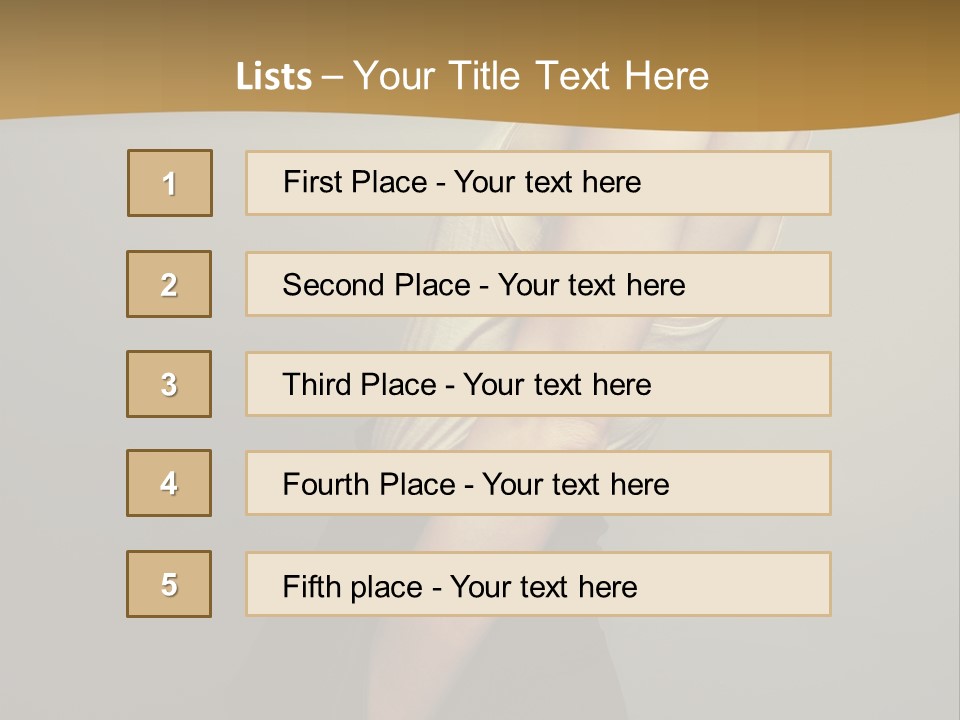Click the dash in the slide title

[x=332, y=77]
